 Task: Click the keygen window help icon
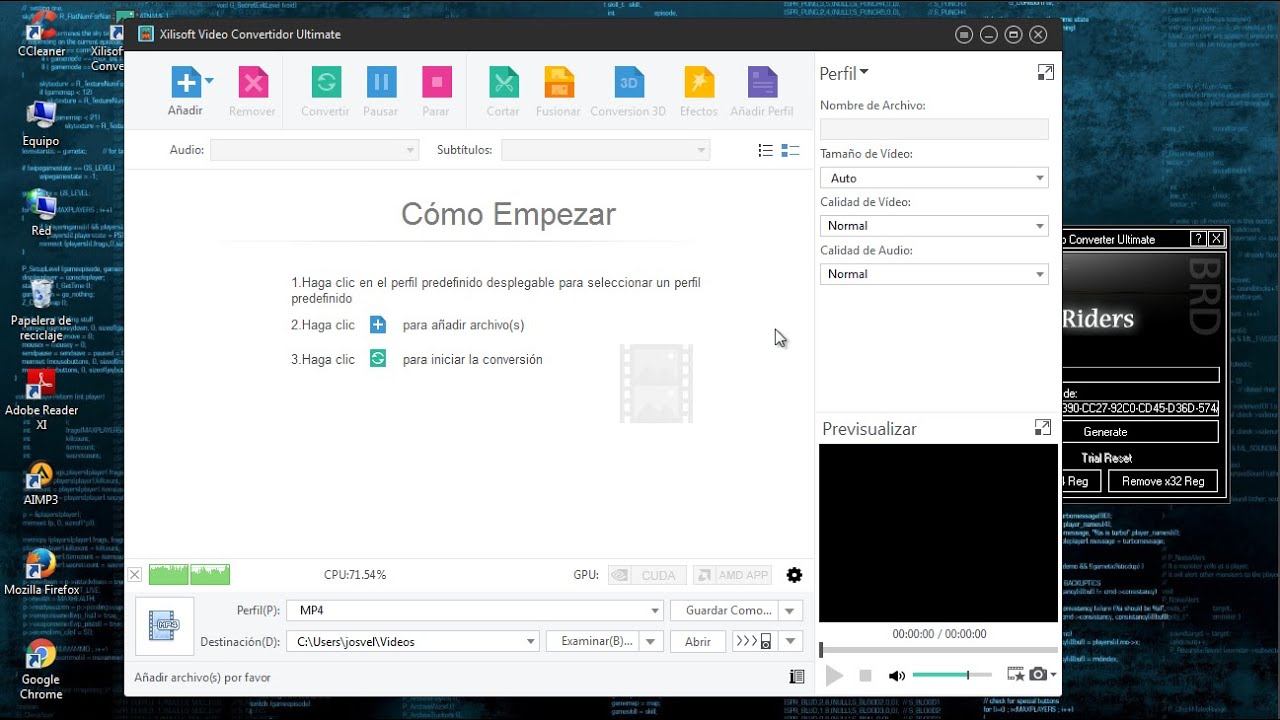[1198, 239]
